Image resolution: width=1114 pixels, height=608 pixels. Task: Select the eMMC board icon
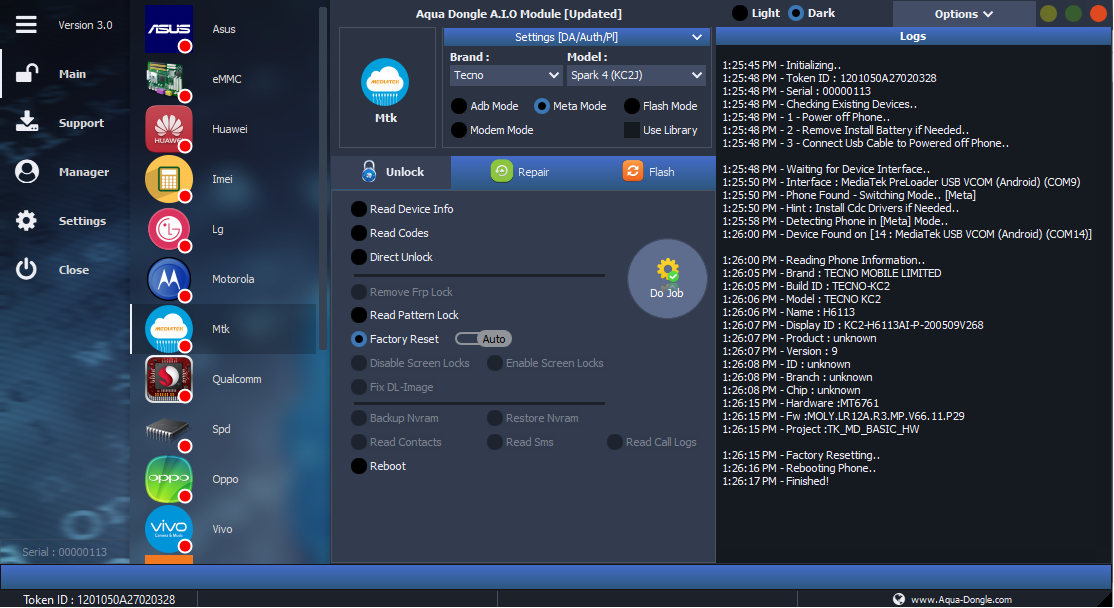point(169,79)
